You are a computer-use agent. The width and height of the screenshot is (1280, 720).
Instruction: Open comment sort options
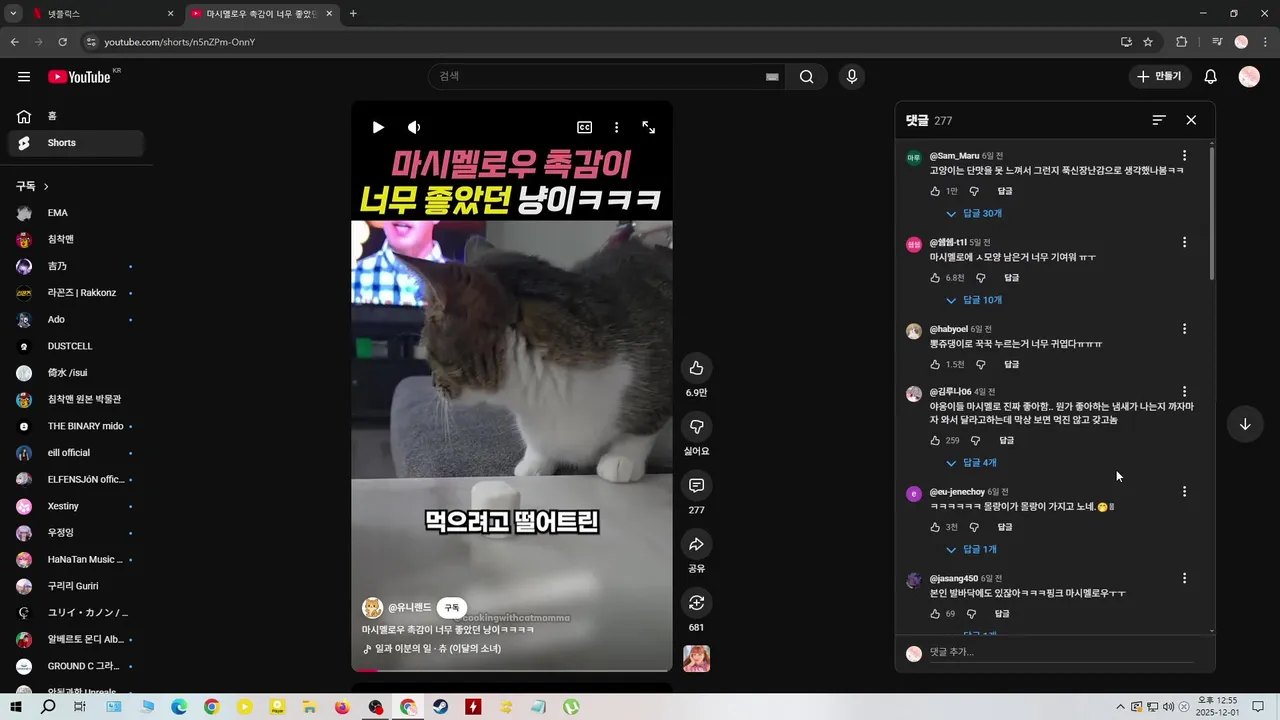(x=1159, y=120)
